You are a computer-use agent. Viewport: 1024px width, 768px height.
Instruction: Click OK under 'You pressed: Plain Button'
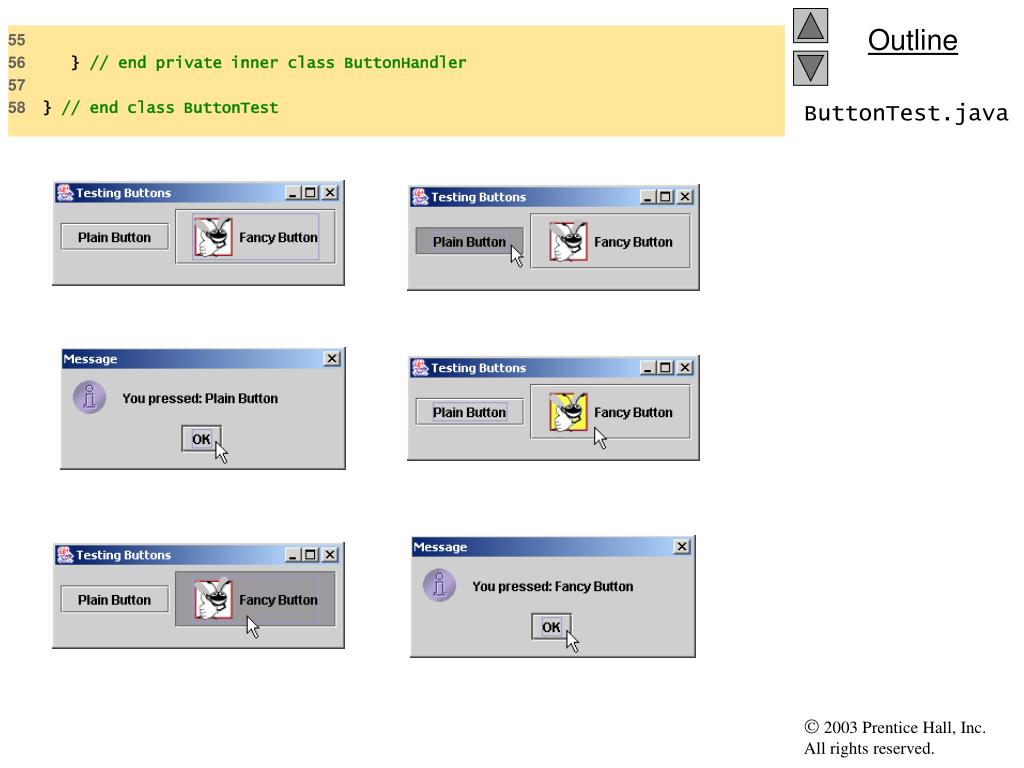point(201,439)
